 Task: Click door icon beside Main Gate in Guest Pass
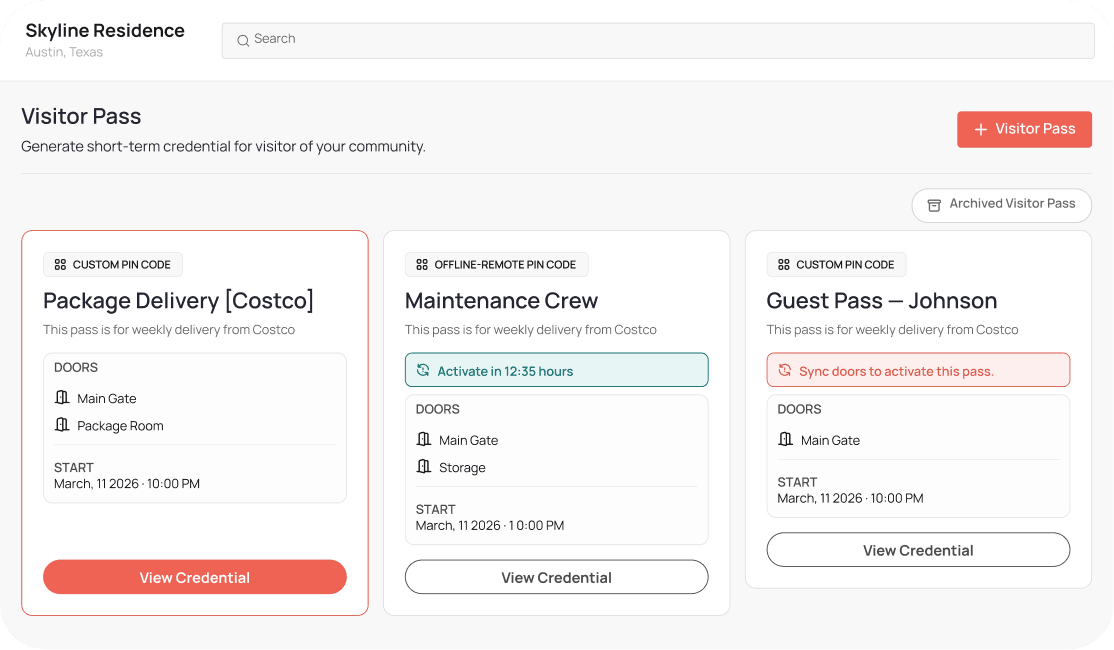coord(785,439)
